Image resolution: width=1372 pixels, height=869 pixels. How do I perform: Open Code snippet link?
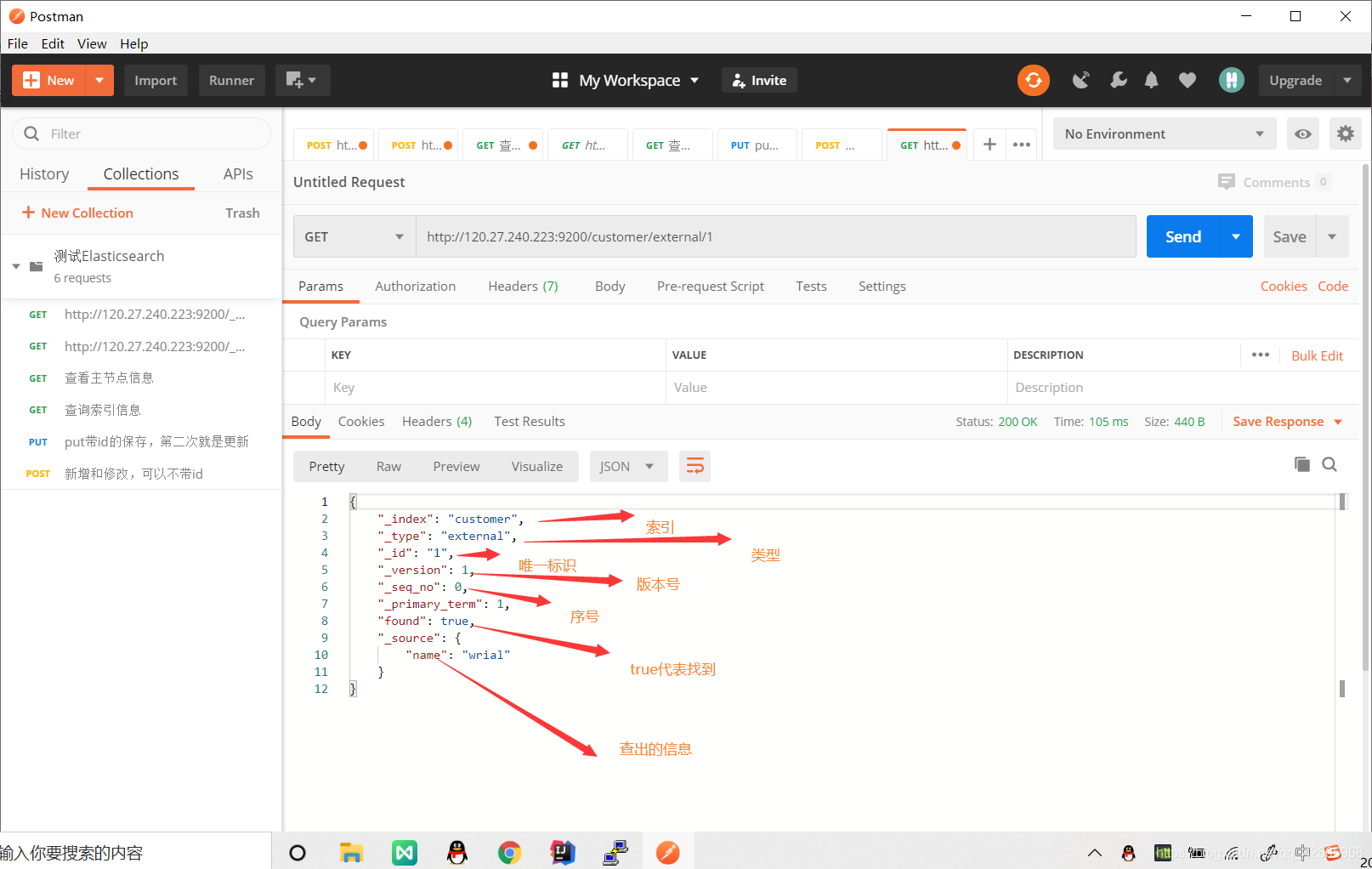click(1333, 286)
